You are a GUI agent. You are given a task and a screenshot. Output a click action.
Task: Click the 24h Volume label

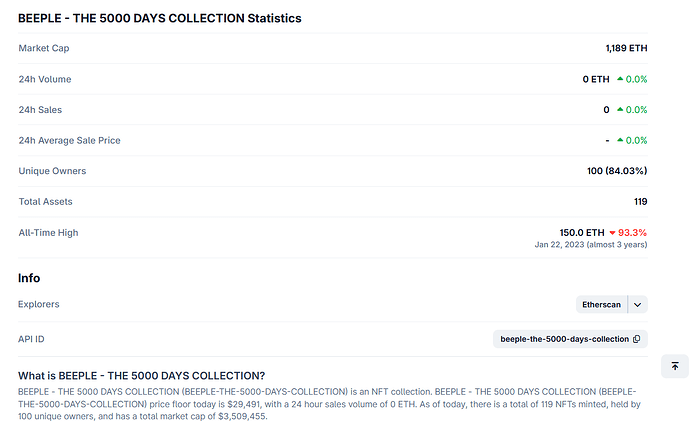45,79
